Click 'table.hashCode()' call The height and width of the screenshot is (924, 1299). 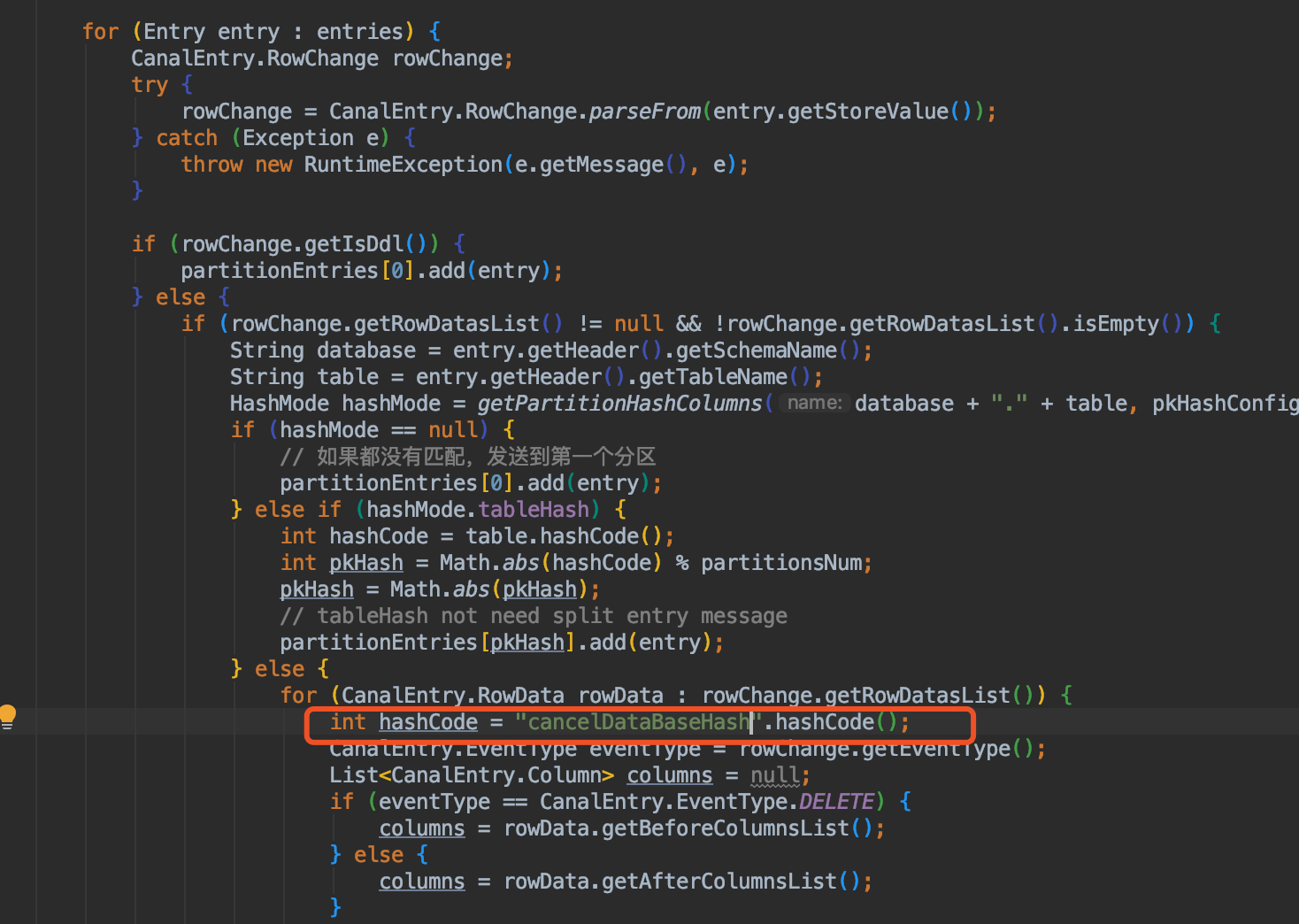click(x=564, y=536)
